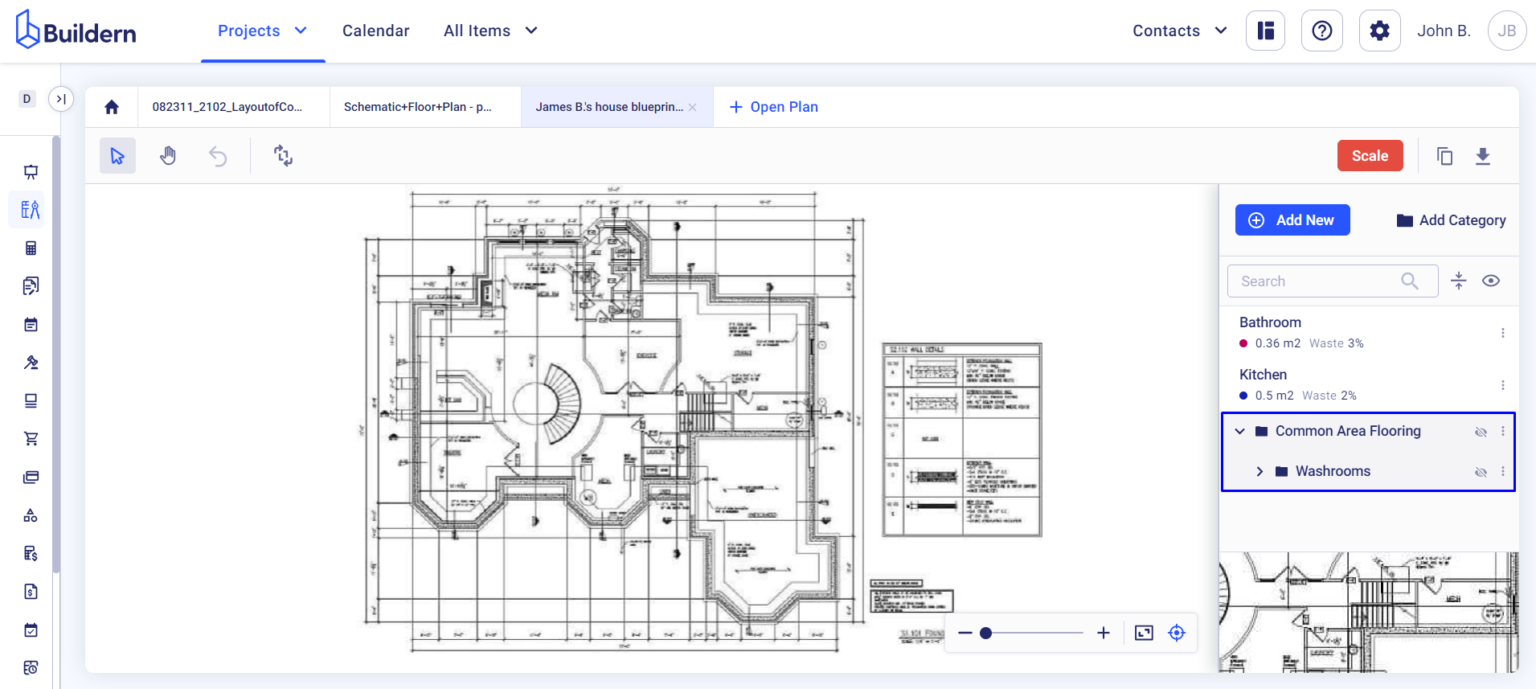
Task: Click the rotate plan icon
Action: click(x=283, y=156)
